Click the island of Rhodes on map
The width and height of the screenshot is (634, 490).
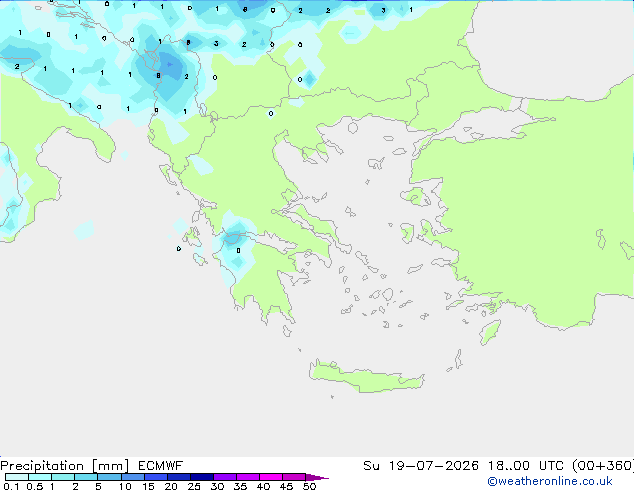click(x=490, y=332)
